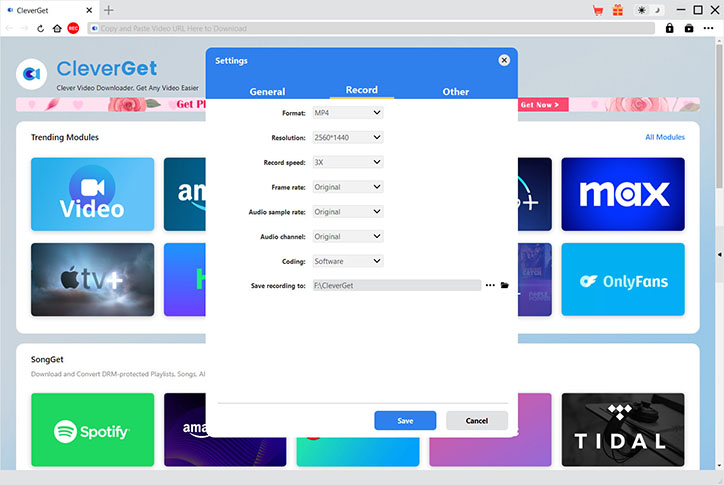Open the three-dot menu in toolbar

(708, 29)
